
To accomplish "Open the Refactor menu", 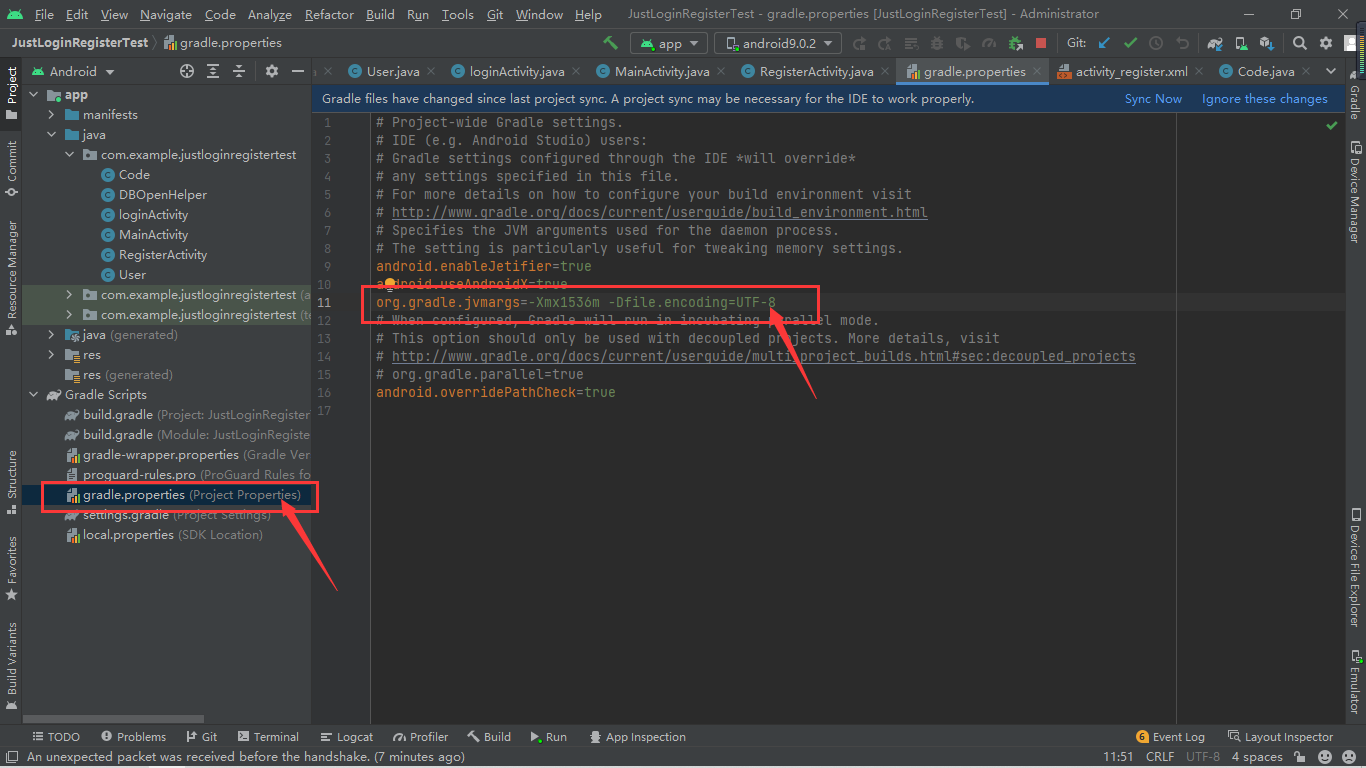I will click(x=329, y=14).
